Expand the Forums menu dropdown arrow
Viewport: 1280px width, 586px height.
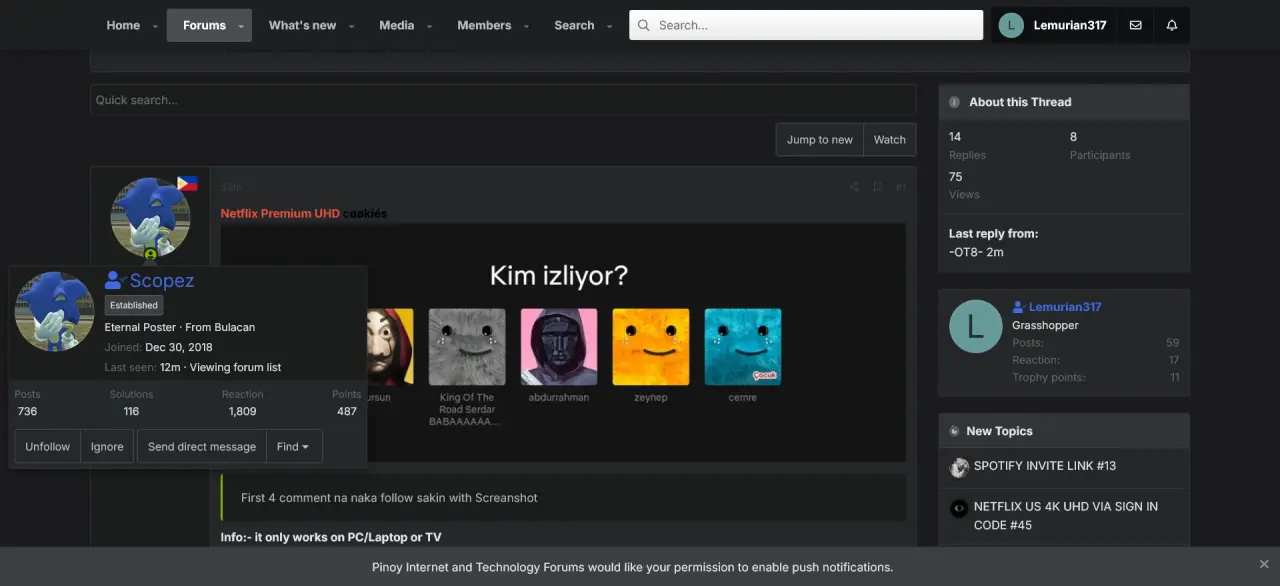[241, 26]
